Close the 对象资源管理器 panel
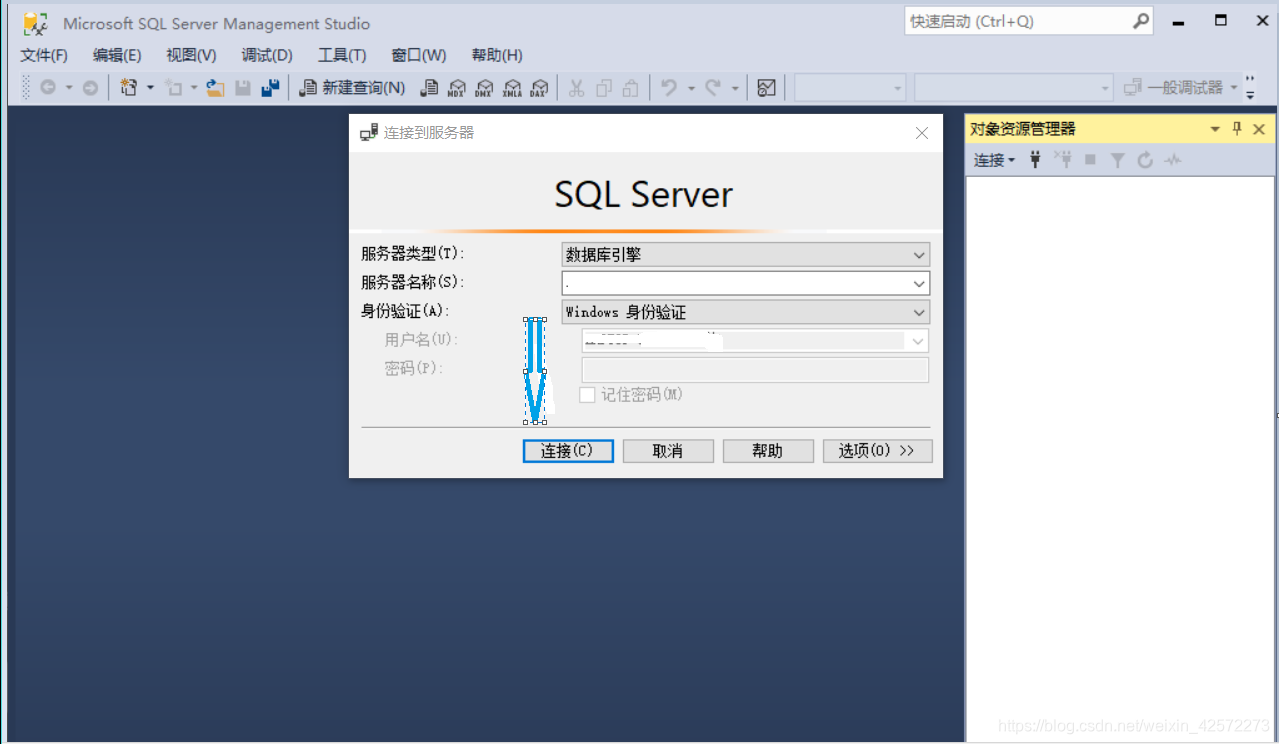This screenshot has width=1279, height=744. 1259,129
